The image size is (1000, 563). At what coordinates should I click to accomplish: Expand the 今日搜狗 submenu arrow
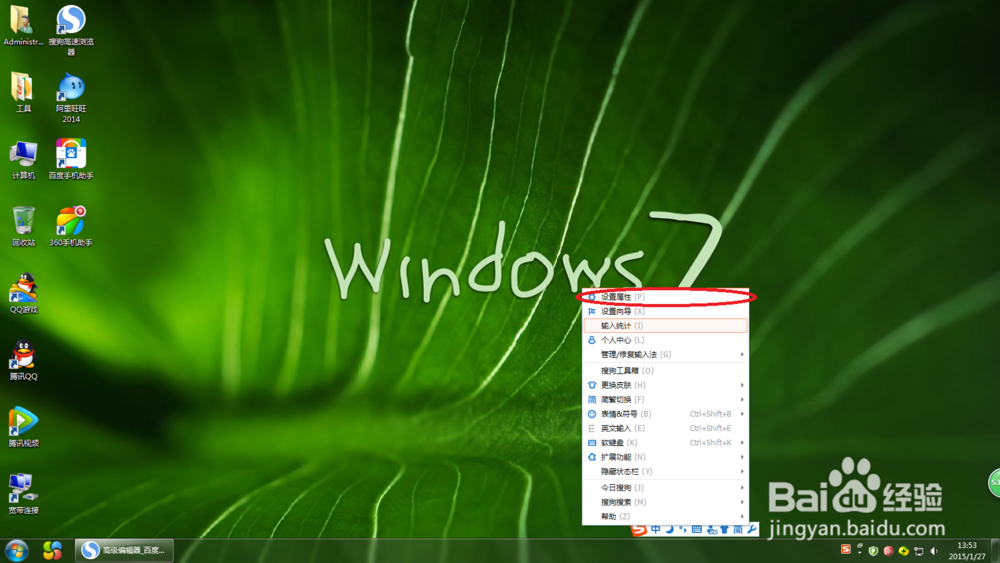[742, 488]
